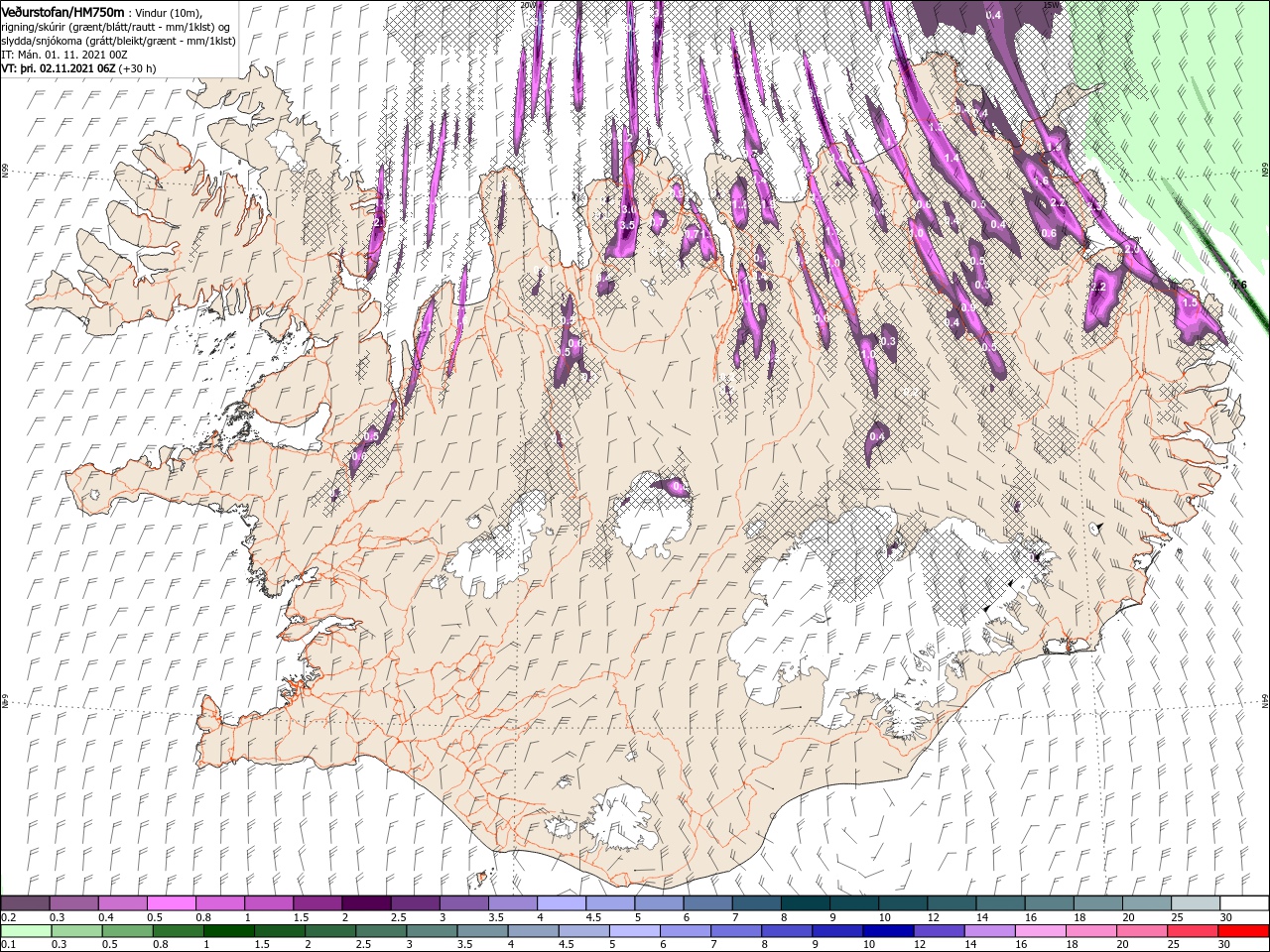Click upper legend swatch between 18 and 20
This screenshot has width=1270, height=952.
pyautogui.click(x=1097, y=903)
